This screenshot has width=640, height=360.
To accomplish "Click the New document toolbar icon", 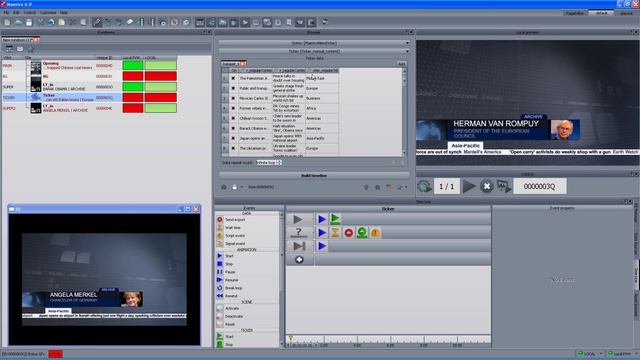I will click(x=7, y=22).
